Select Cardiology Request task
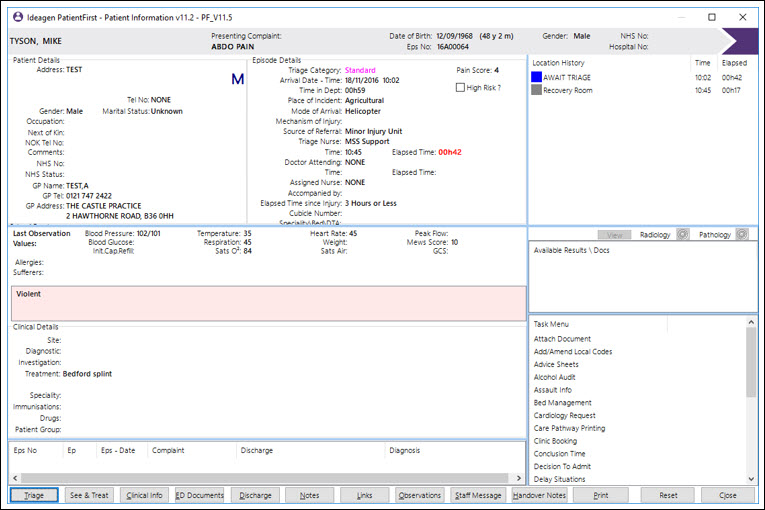The width and height of the screenshot is (765, 510). coord(564,415)
